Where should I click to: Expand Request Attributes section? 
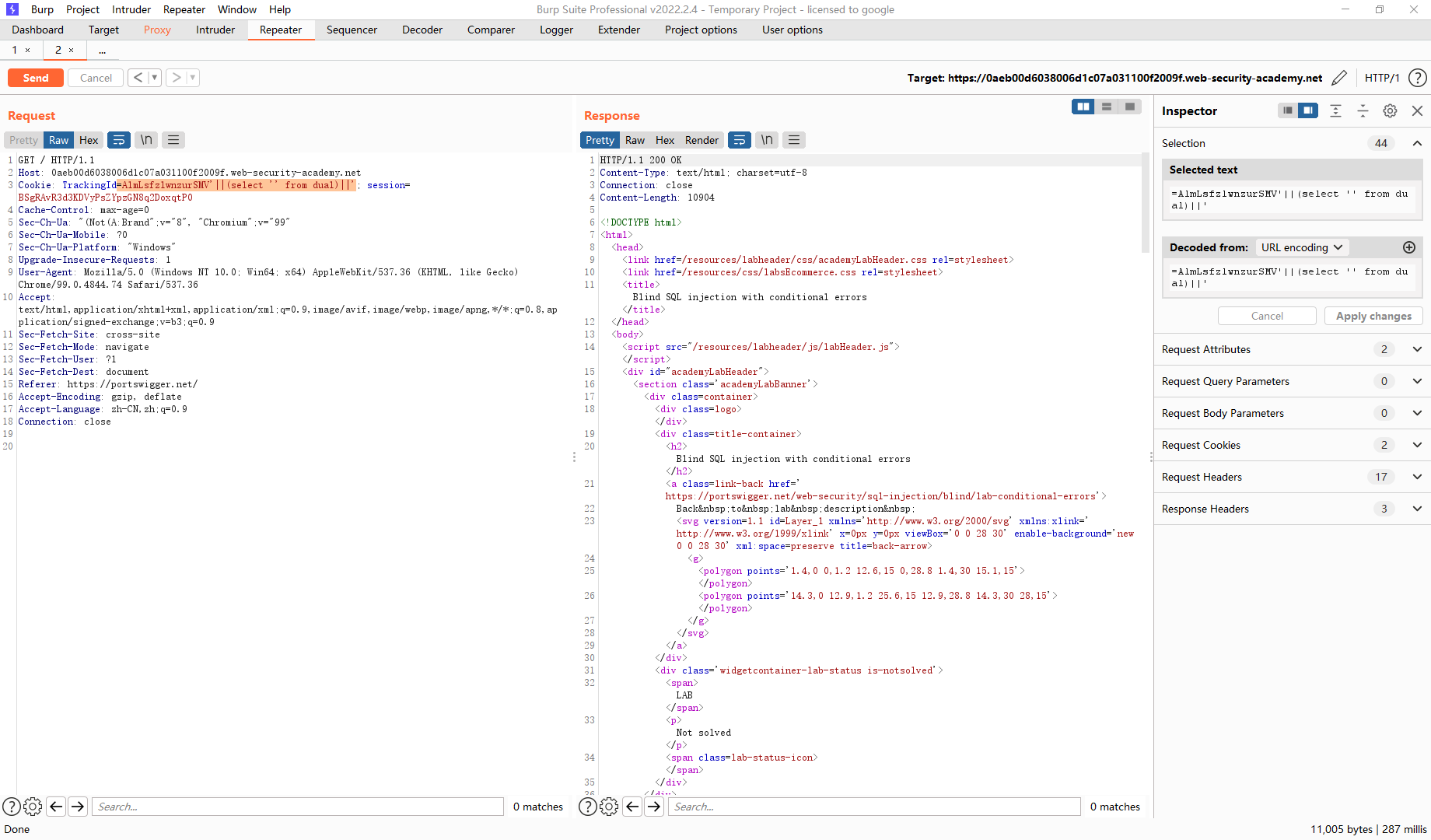[1417, 349]
